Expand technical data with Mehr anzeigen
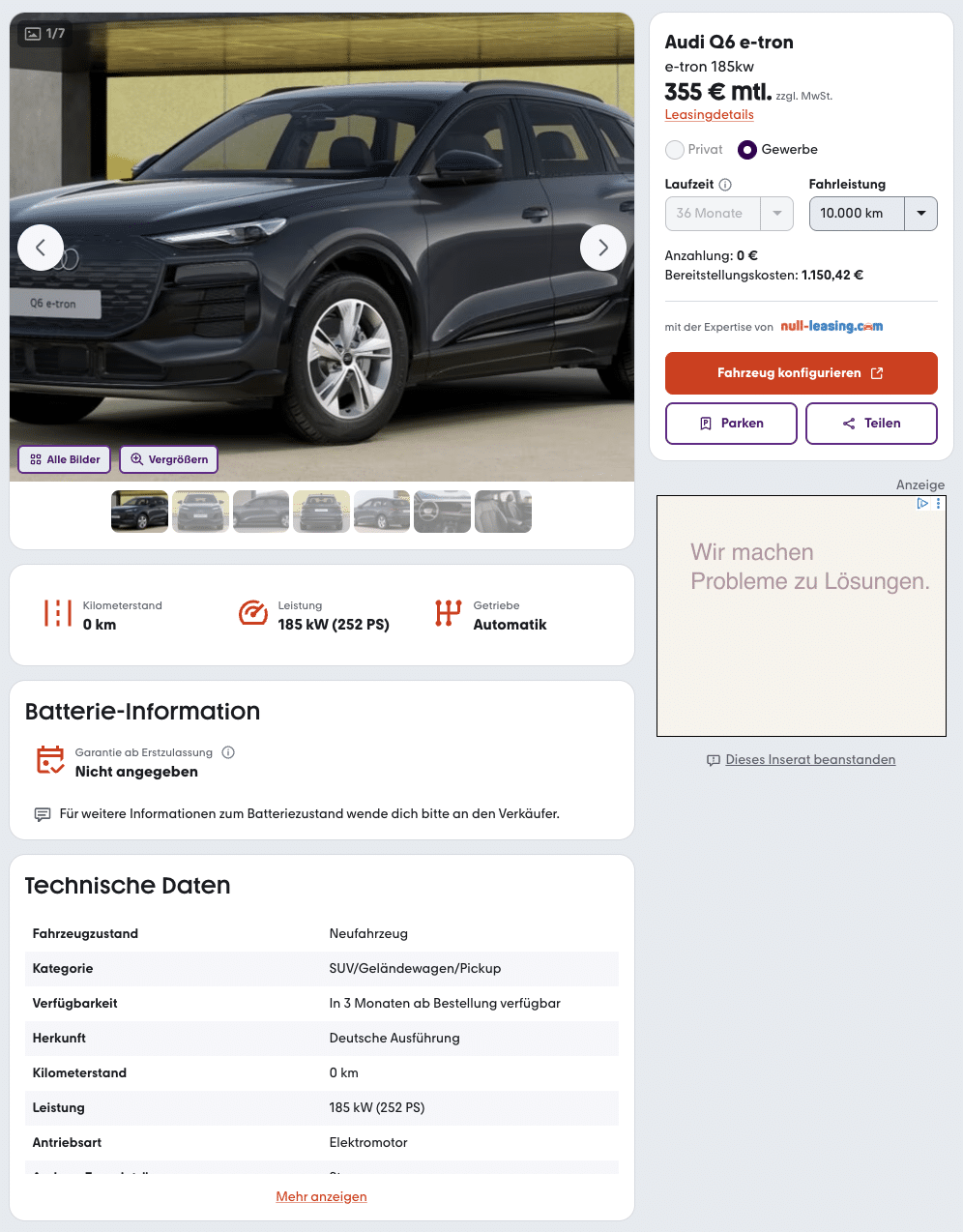963x1232 pixels. coord(321,1196)
